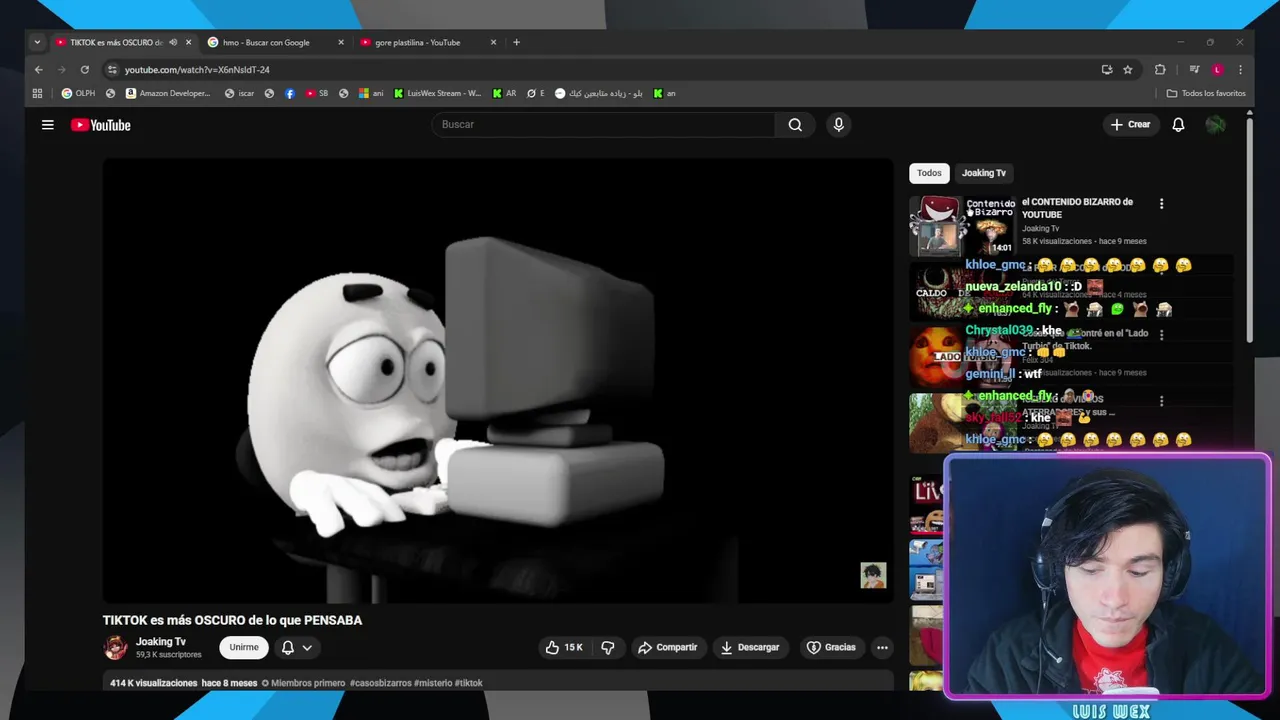Viewport: 1280px width, 720px height.
Task: Open Chrome three-dot menu
Action: click(1240, 70)
